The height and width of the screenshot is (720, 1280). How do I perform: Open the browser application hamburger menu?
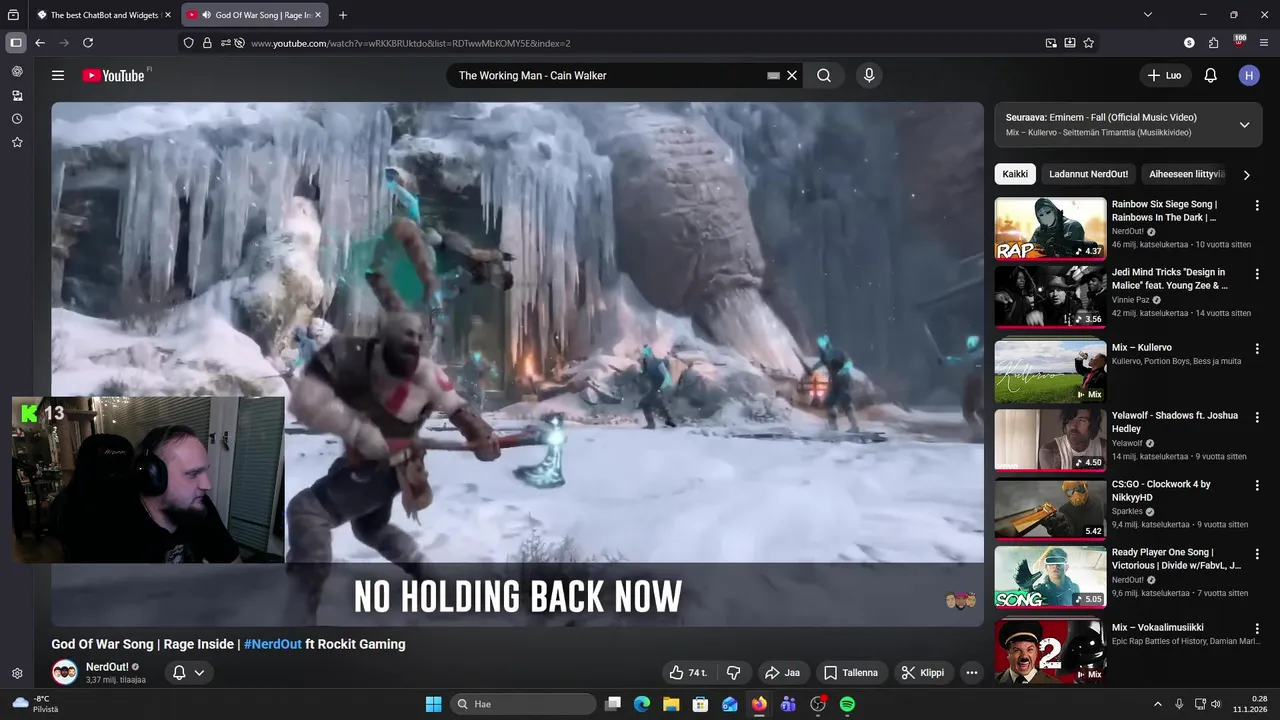pyautogui.click(x=1264, y=43)
